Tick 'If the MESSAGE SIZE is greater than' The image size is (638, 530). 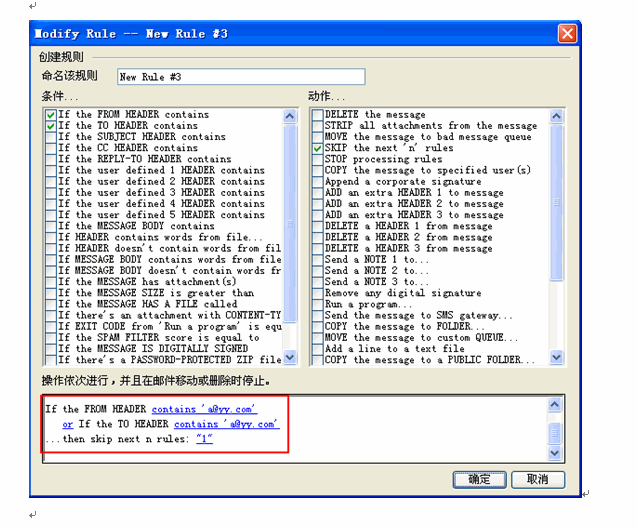point(50,293)
